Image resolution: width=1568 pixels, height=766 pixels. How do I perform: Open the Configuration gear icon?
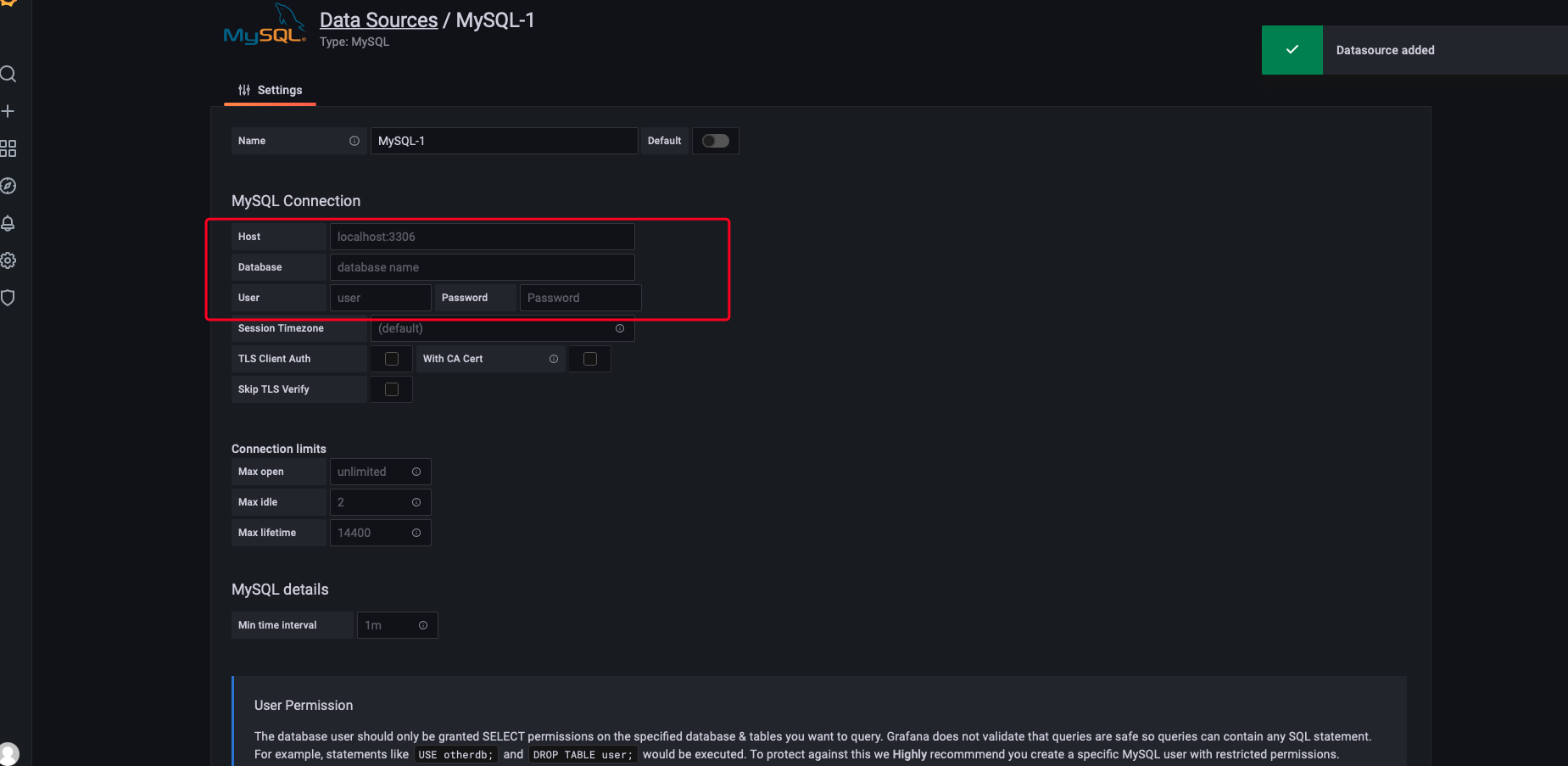[8, 260]
